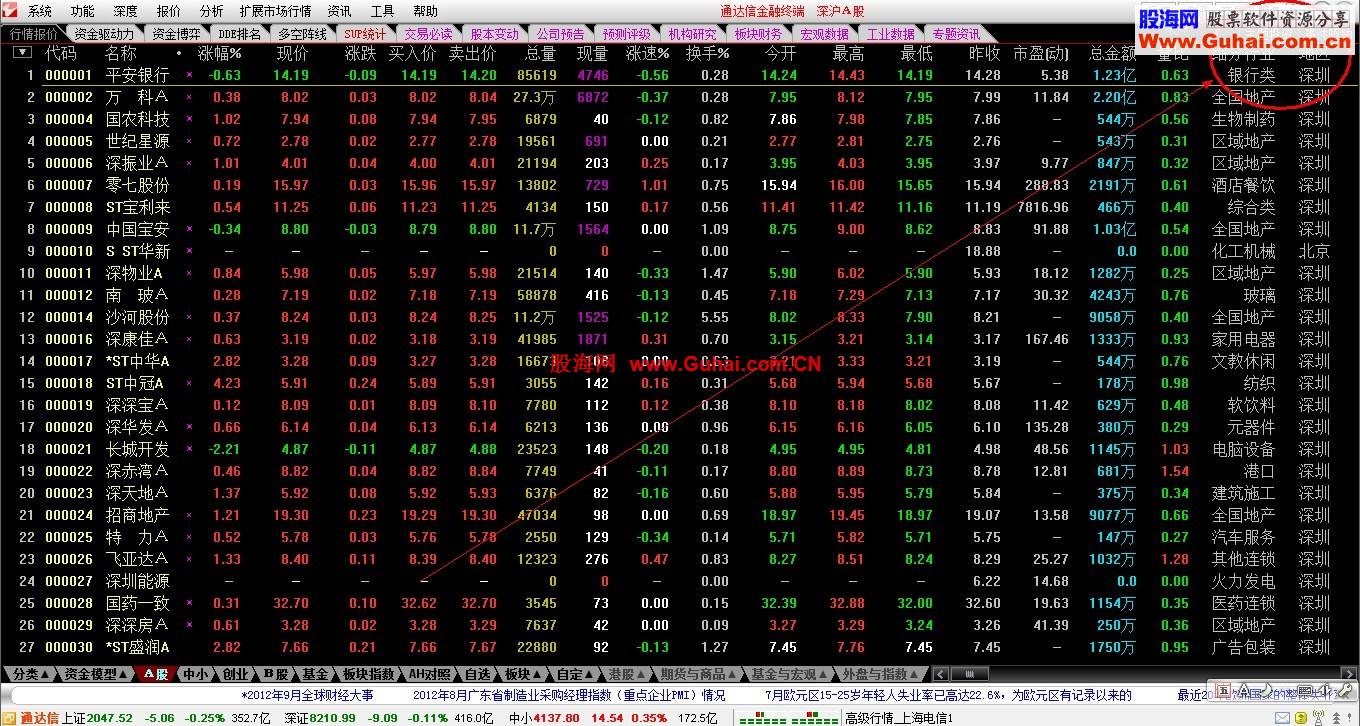Open the 扩展市场行情 menu

point(275,11)
